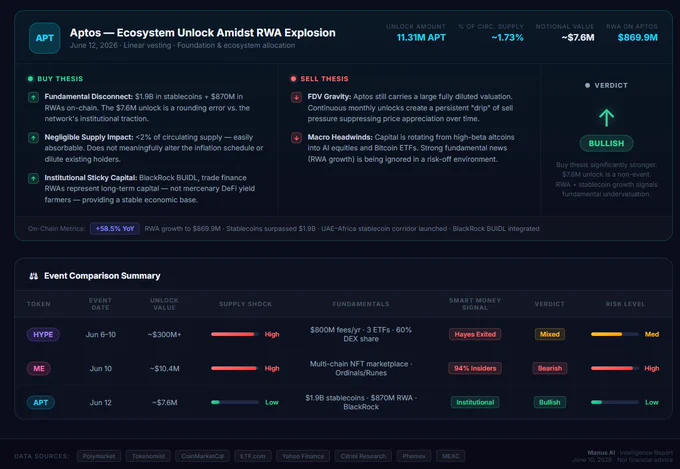Click the BULLISH verdict badge
This screenshot has height=469, width=680.
[x=606, y=144]
